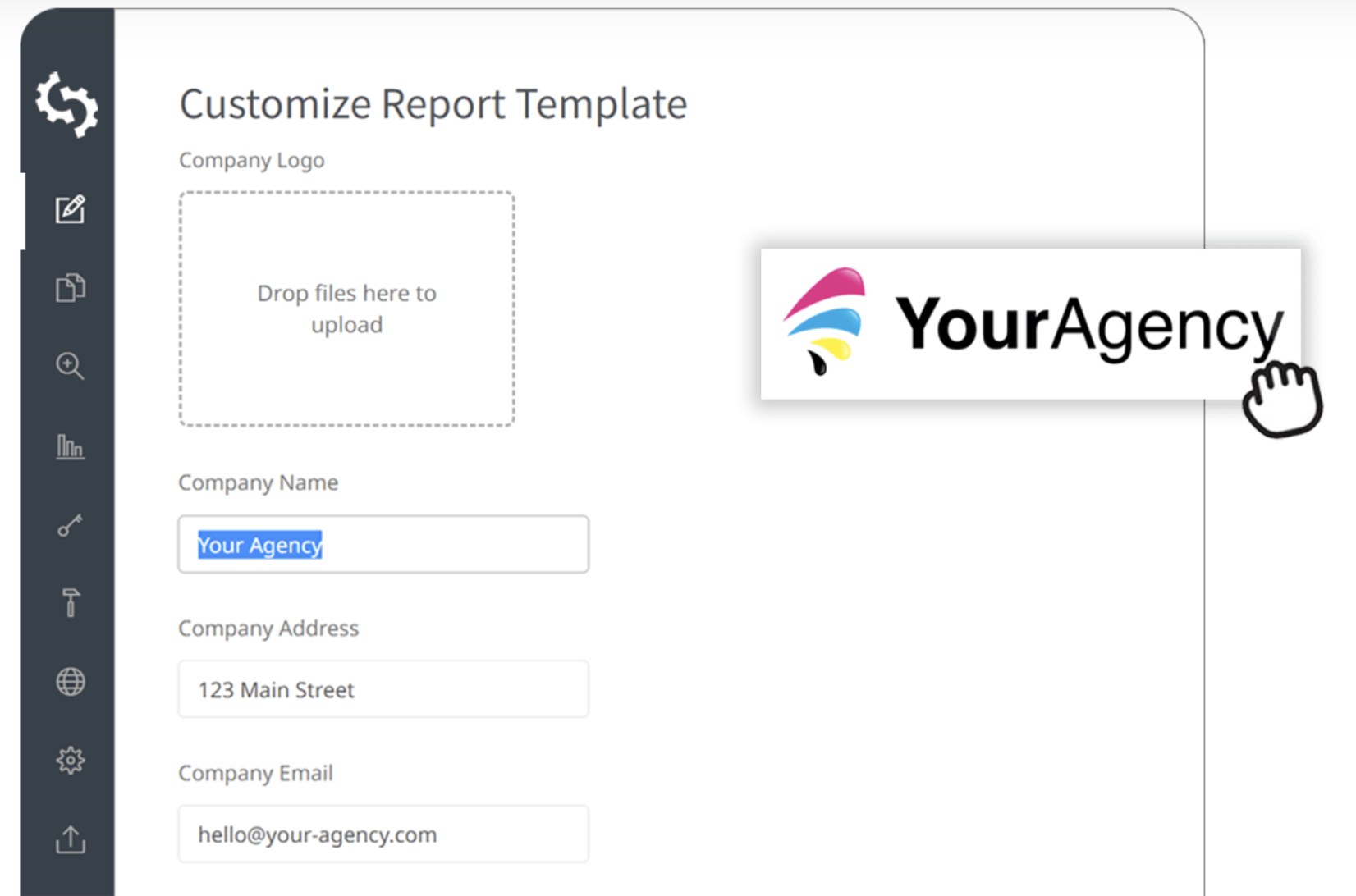Open the edit pencil sidebar section
Screen dimensions: 1356x896
pyautogui.click(x=70, y=209)
